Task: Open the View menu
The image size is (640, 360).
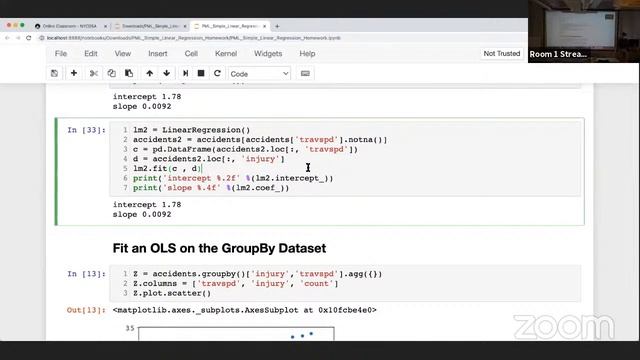Action: (x=122, y=53)
